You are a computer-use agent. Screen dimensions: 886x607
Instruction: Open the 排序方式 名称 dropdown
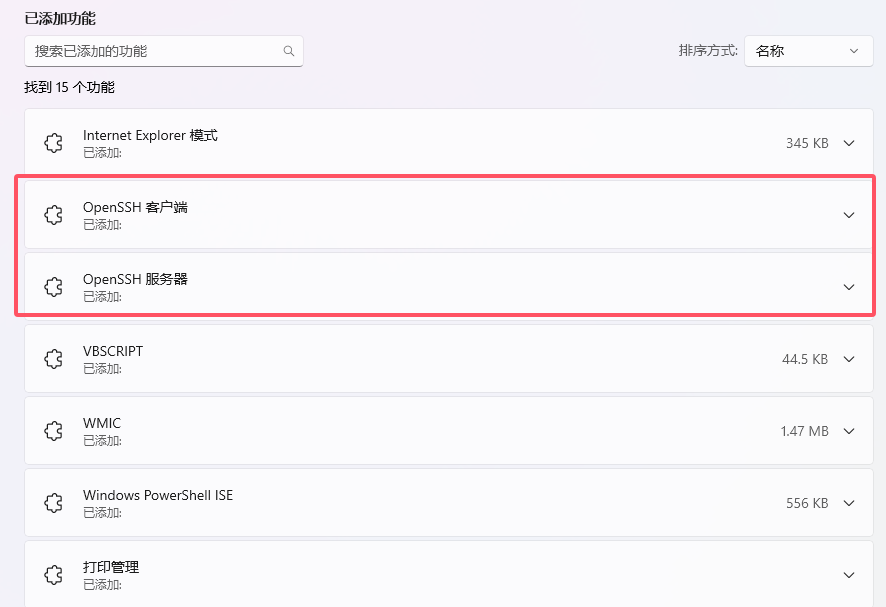pyautogui.click(x=808, y=51)
